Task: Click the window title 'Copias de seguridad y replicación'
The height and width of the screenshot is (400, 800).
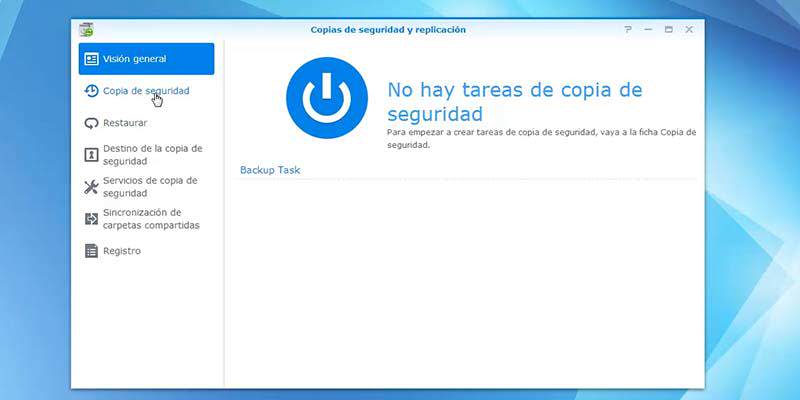Action: pos(388,30)
